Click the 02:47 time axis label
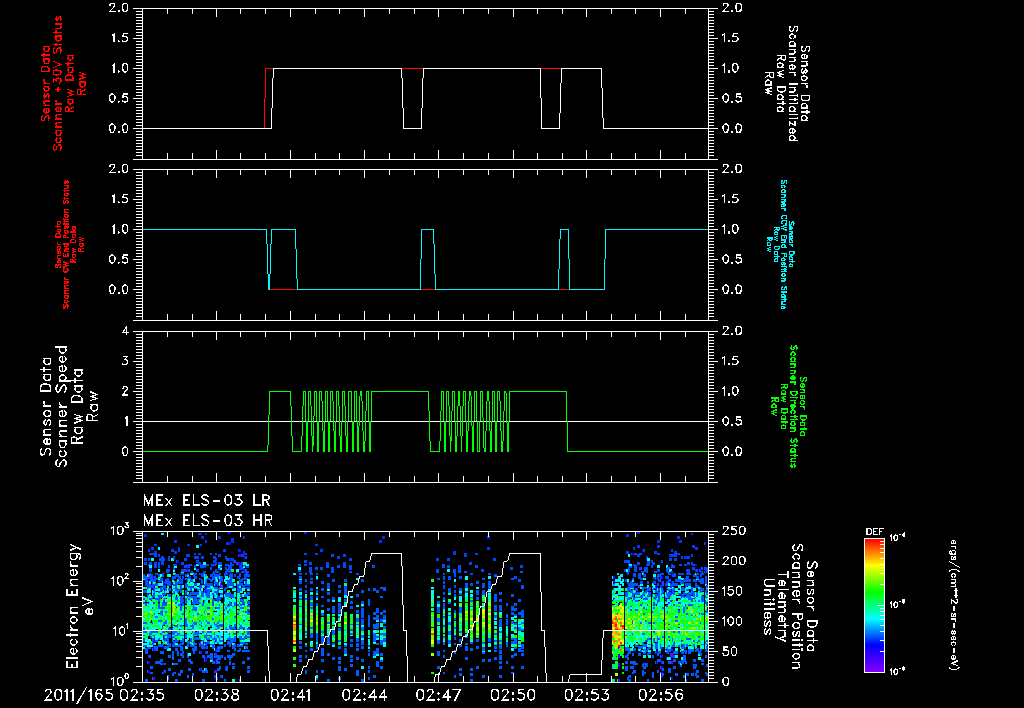This screenshot has height=708, width=1024. click(438, 695)
